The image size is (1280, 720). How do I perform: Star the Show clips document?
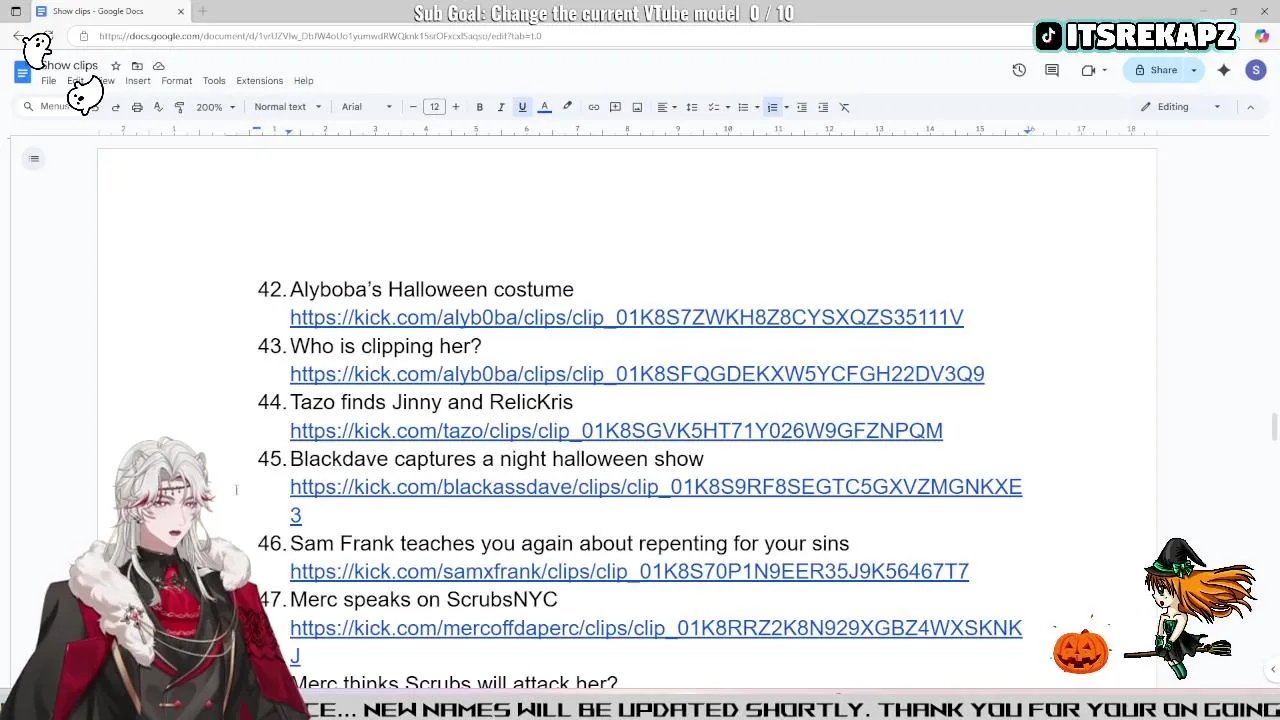pyautogui.click(x=116, y=66)
